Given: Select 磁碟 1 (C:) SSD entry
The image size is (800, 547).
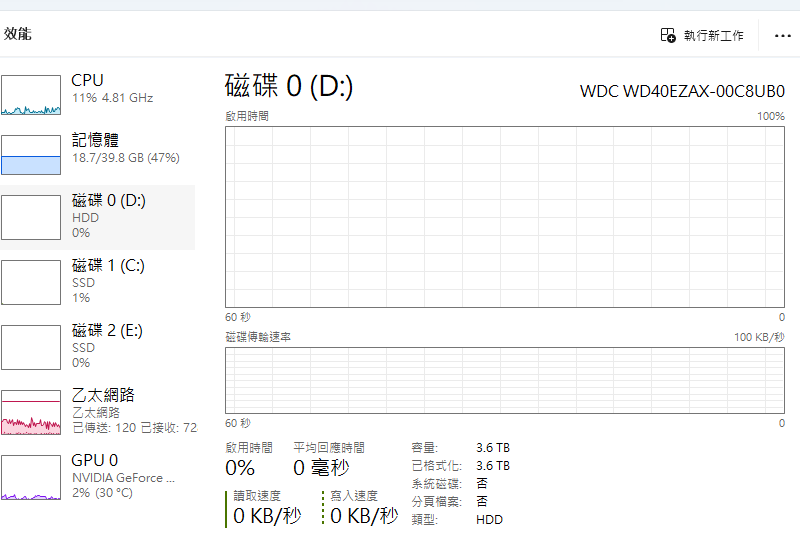Looking at the screenshot, I should tap(109, 266).
